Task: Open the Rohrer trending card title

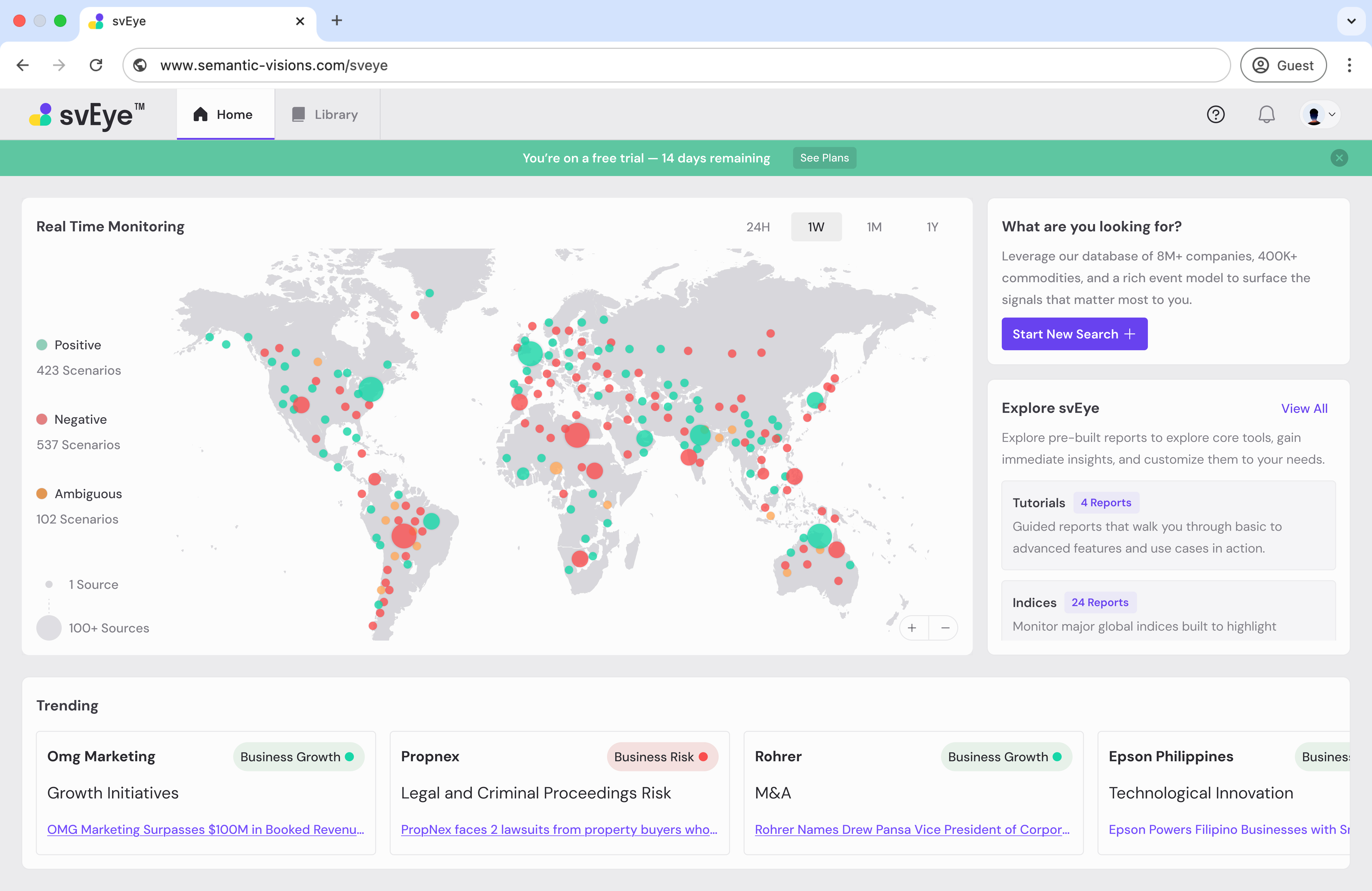Action: click(778, 757)
